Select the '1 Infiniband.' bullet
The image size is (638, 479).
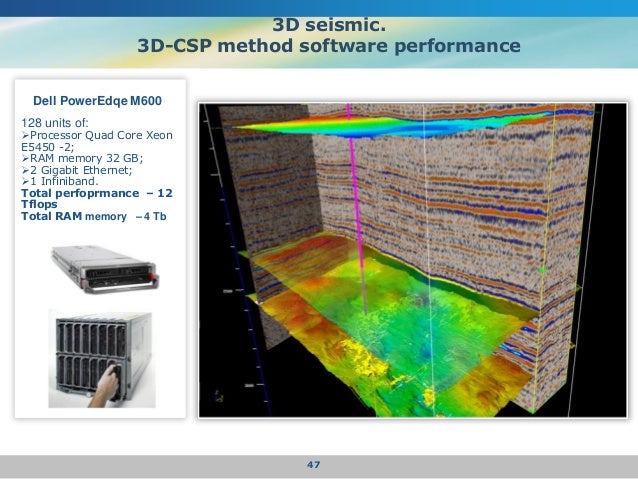(60, 181)
